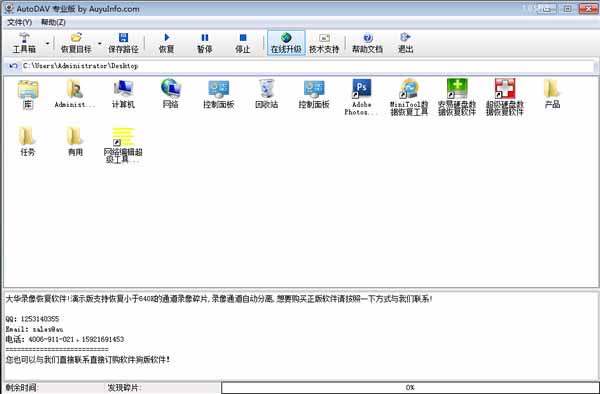Select the 回收站 recycle bin icon

tap(266, 94)
